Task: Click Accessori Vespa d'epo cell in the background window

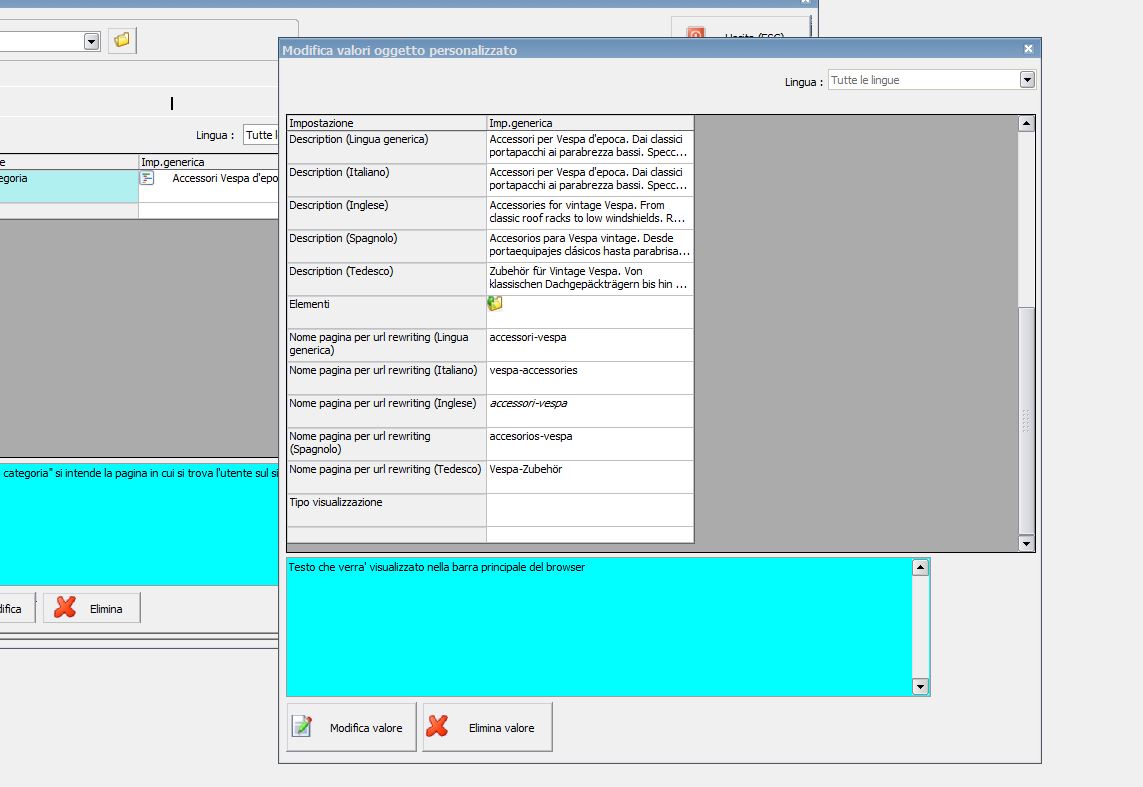Action: pos(208,186)
